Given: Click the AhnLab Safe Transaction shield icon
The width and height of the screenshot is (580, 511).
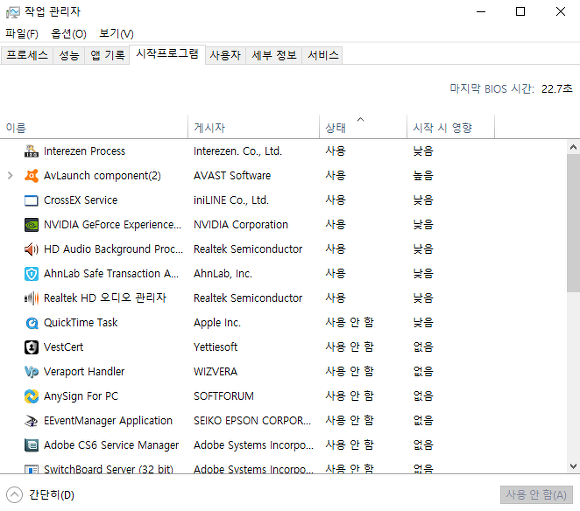Looking at the screenshot, I should pos(31,274).
